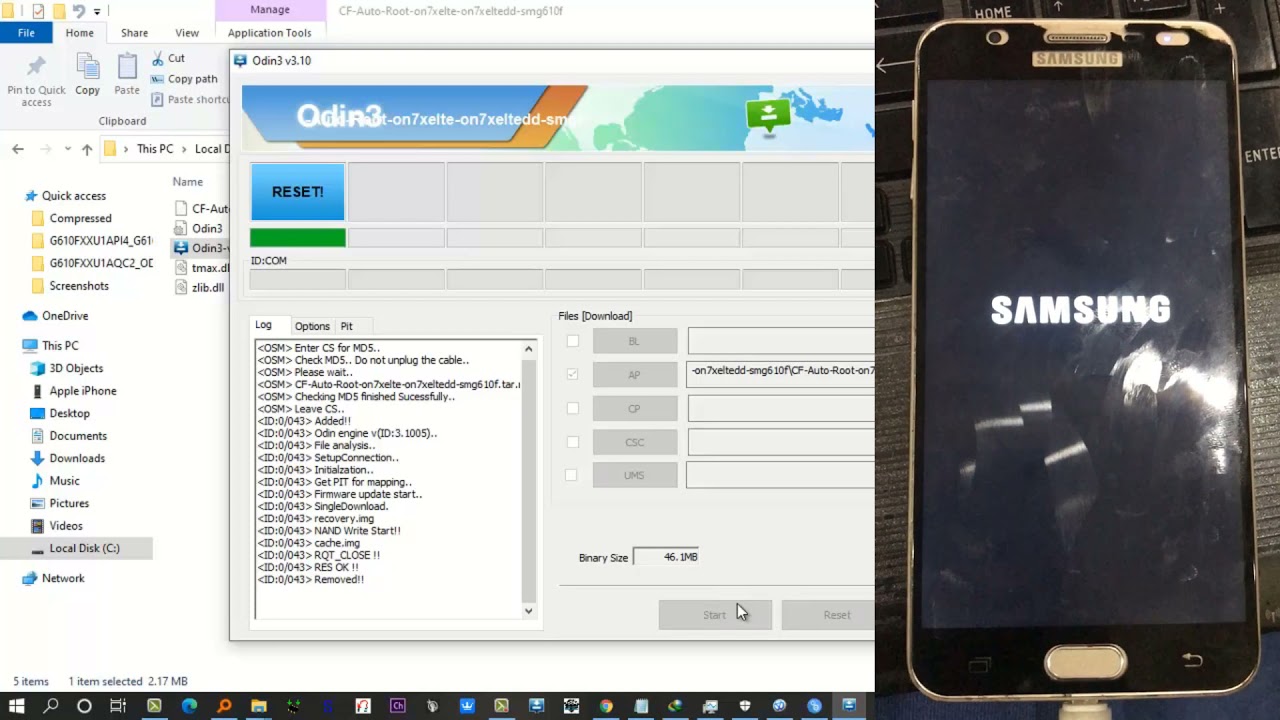Click log scrollbar up arrow
The width and height of the screenshot is (1280, 720).
click(529, 348)
